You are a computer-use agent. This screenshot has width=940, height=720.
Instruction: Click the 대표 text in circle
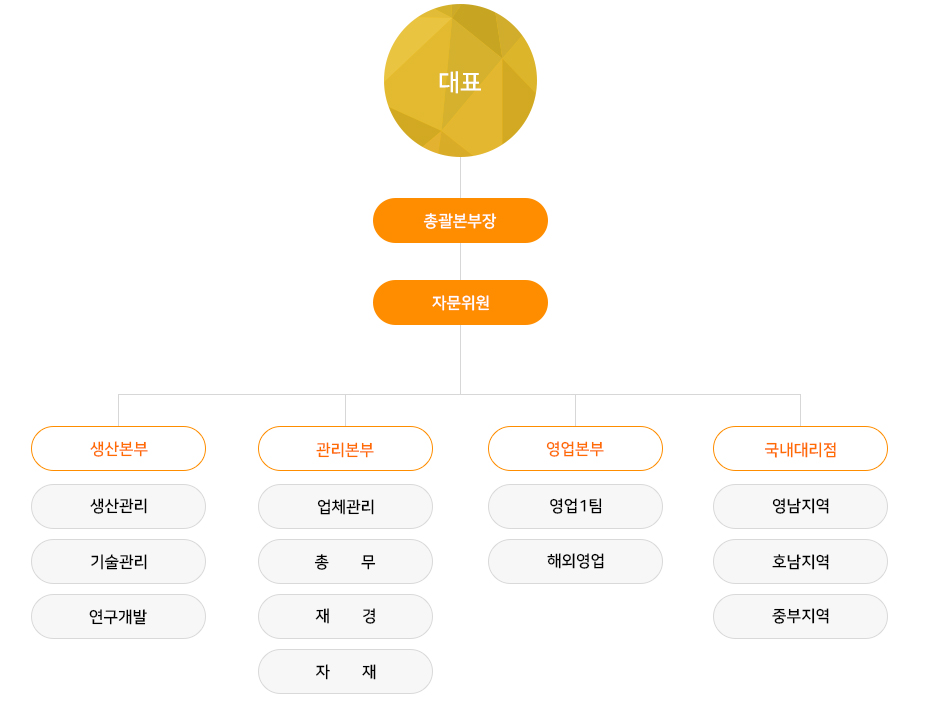(460, 82)
